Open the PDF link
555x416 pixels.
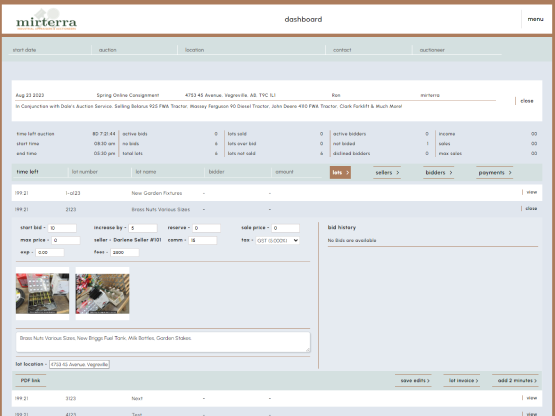click(x=30, y=381)
